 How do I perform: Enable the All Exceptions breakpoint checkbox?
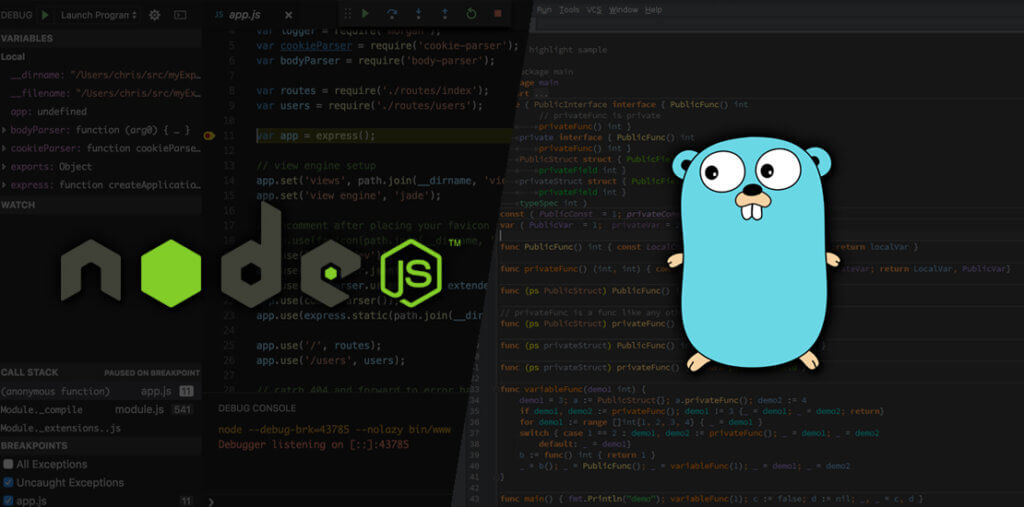[9, 464]
